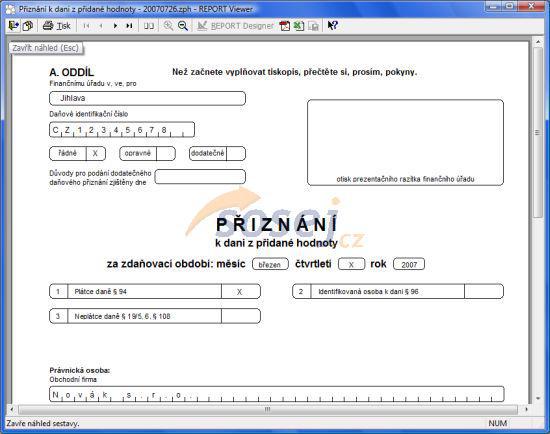
Task: Click the 'Než začnete vyplňovat tiskopis' instruction heading
Action: tap(295, 72)
